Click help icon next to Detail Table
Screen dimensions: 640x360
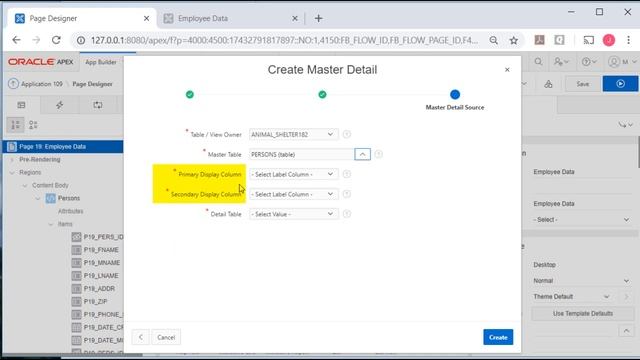click(347, 214)
